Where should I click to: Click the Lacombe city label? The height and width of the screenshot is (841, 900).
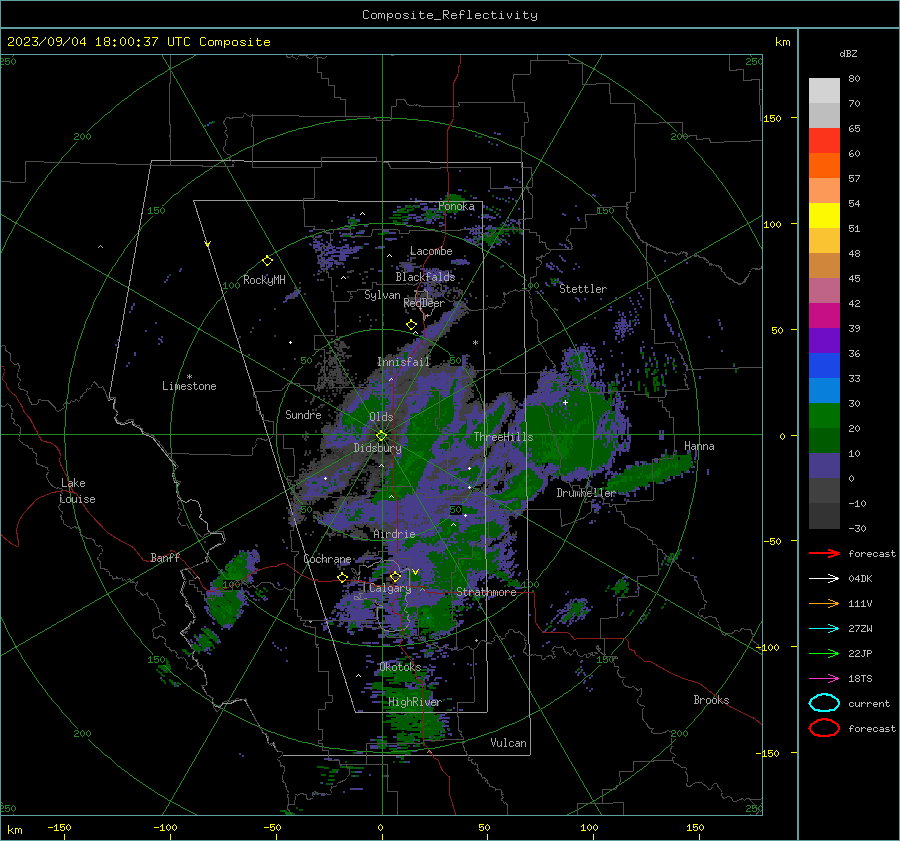tap(431, 251)
